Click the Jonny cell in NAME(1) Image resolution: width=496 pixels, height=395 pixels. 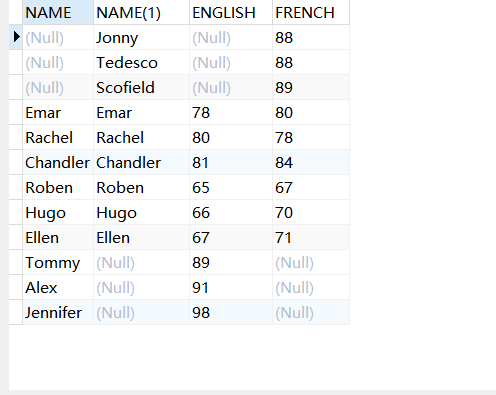coord(142,37)
